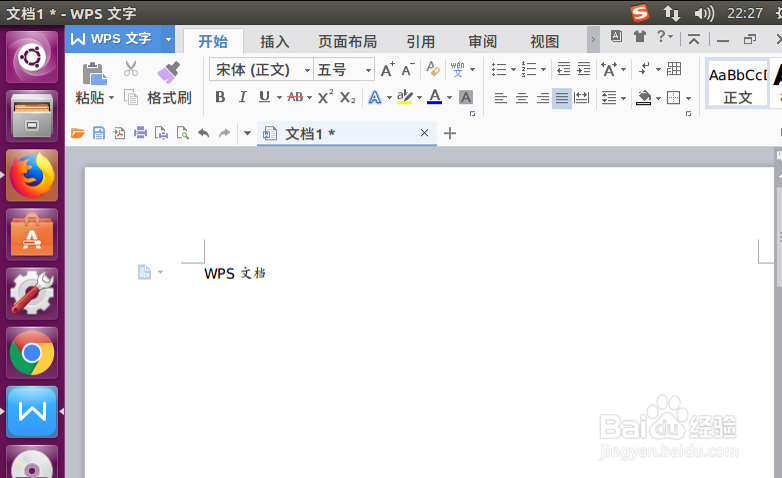Viewport: 782px width, 478px height.
Task: Open paragraph dialog launcher in corner
Action: 688,114
